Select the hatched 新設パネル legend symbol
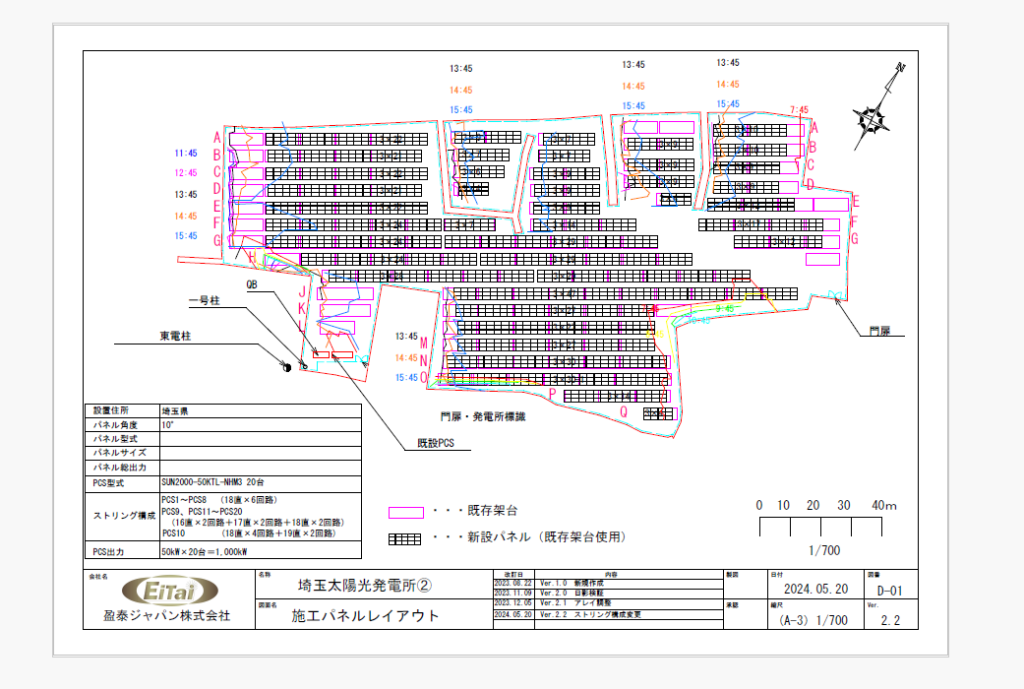This screenshot has height=689, width=1024. (405, 539)
